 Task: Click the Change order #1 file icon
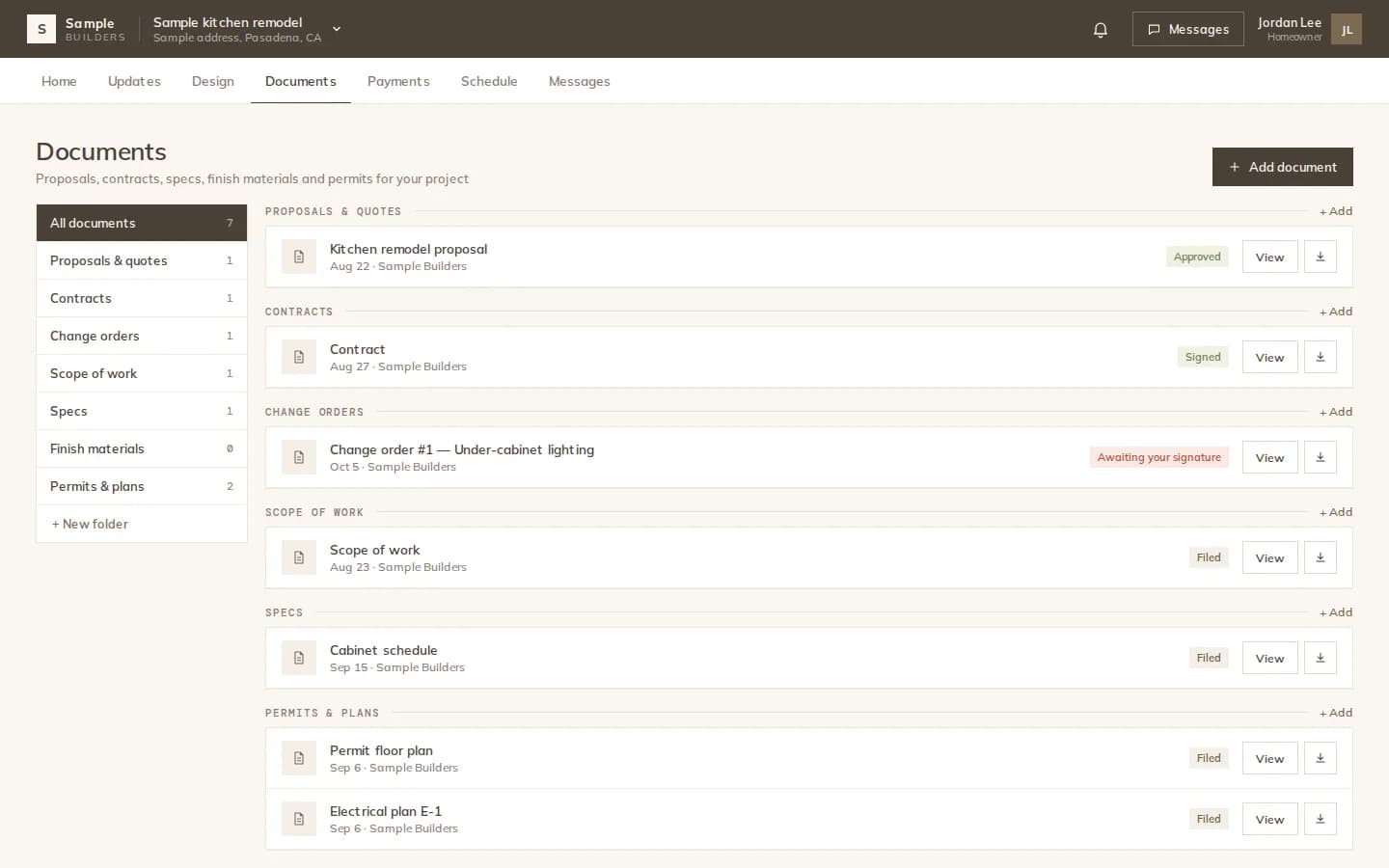(x=299, y=457)
